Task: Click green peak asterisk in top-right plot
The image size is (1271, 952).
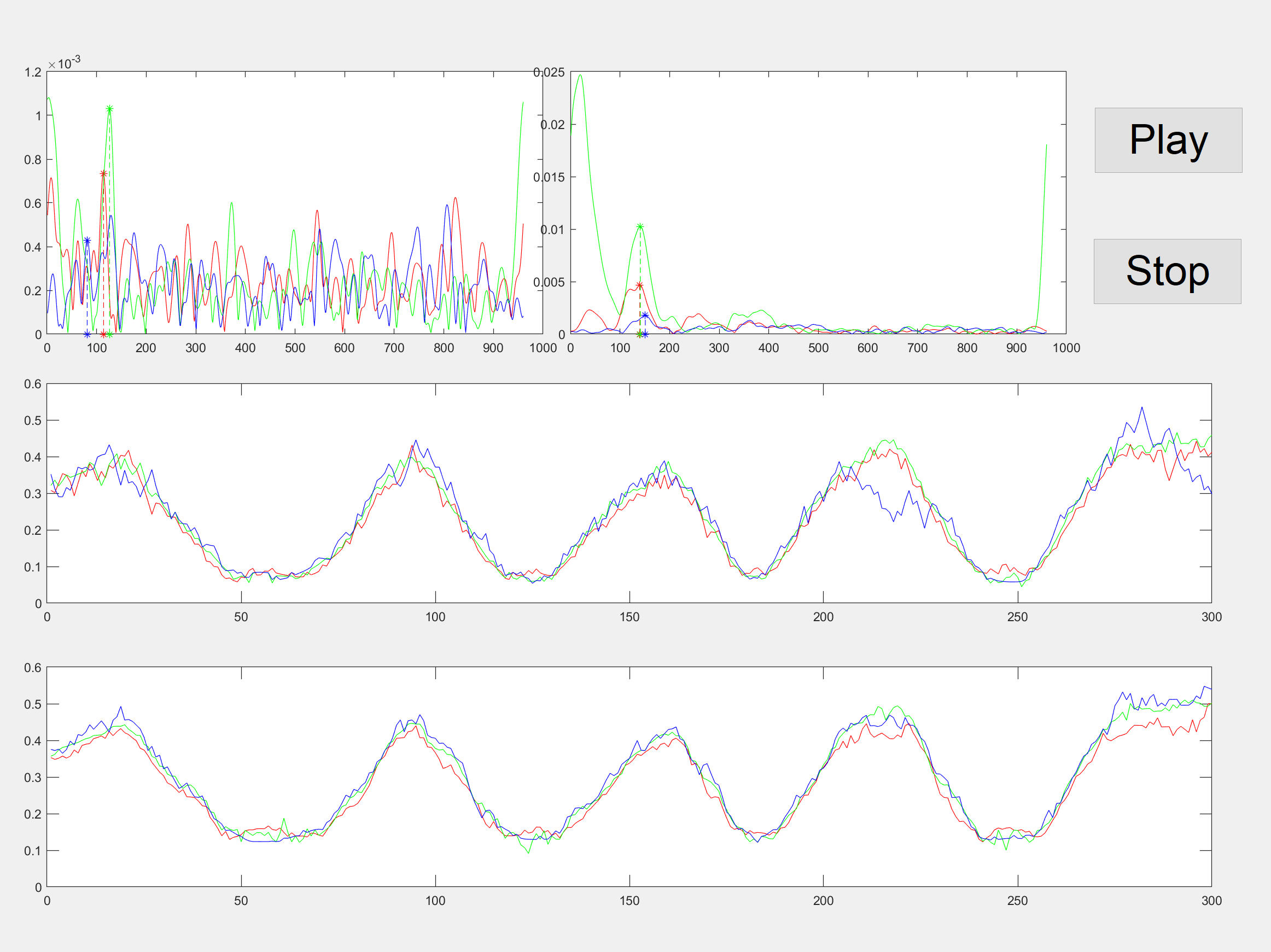Action: coord(640,227)
